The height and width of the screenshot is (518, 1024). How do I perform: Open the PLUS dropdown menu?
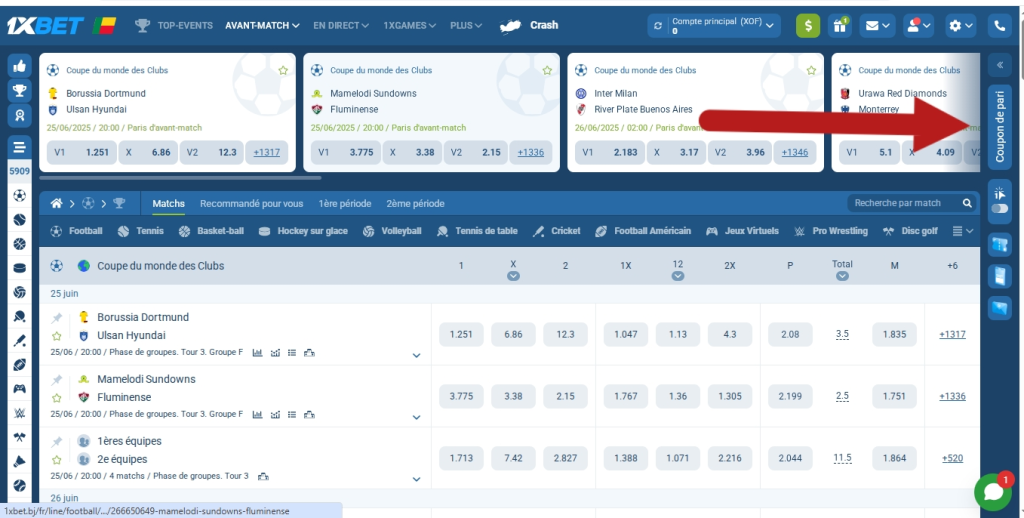466,25
